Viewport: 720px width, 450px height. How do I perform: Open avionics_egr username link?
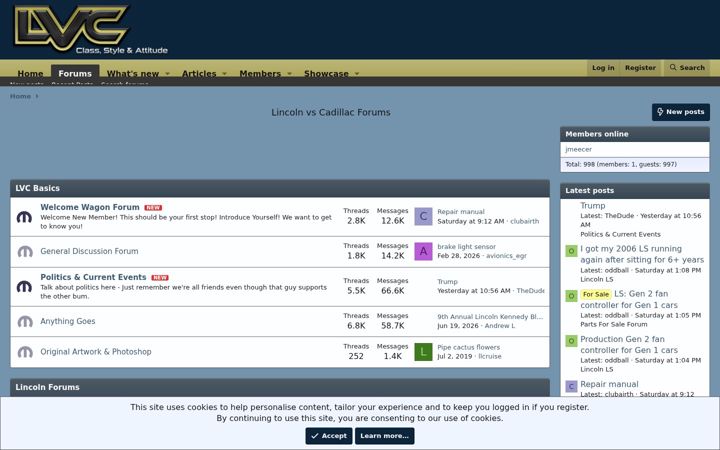[506, 256]
